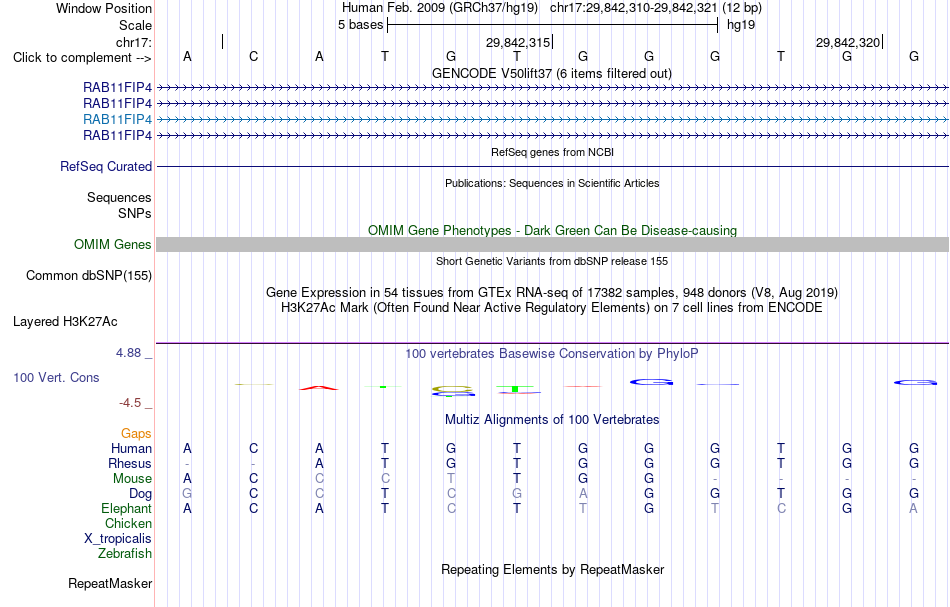Click the SNPs track label
Image resolution: width=950 pixels, height=607 pixels.
[135, 213]
